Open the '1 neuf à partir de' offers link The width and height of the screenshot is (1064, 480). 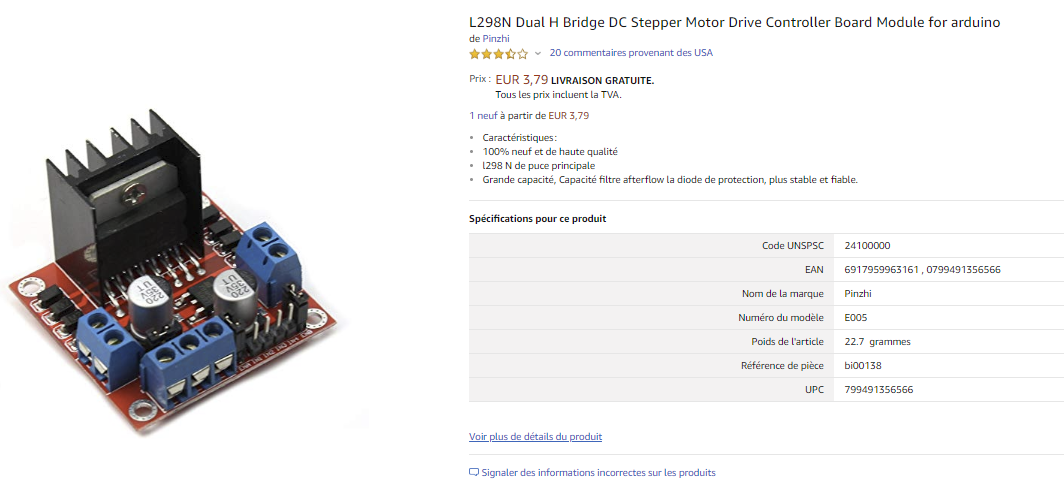(529, 115)
